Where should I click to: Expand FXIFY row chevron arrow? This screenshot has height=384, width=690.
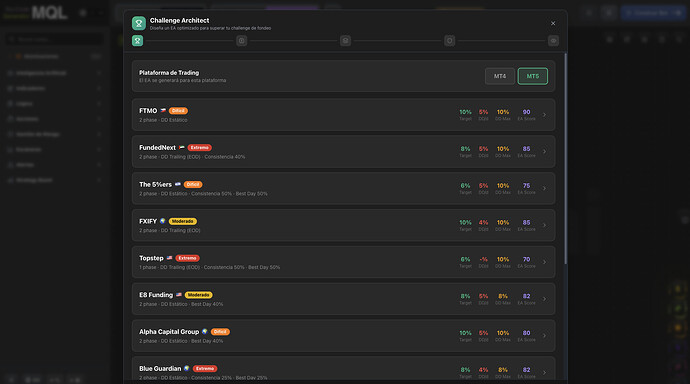pos(544,225)
